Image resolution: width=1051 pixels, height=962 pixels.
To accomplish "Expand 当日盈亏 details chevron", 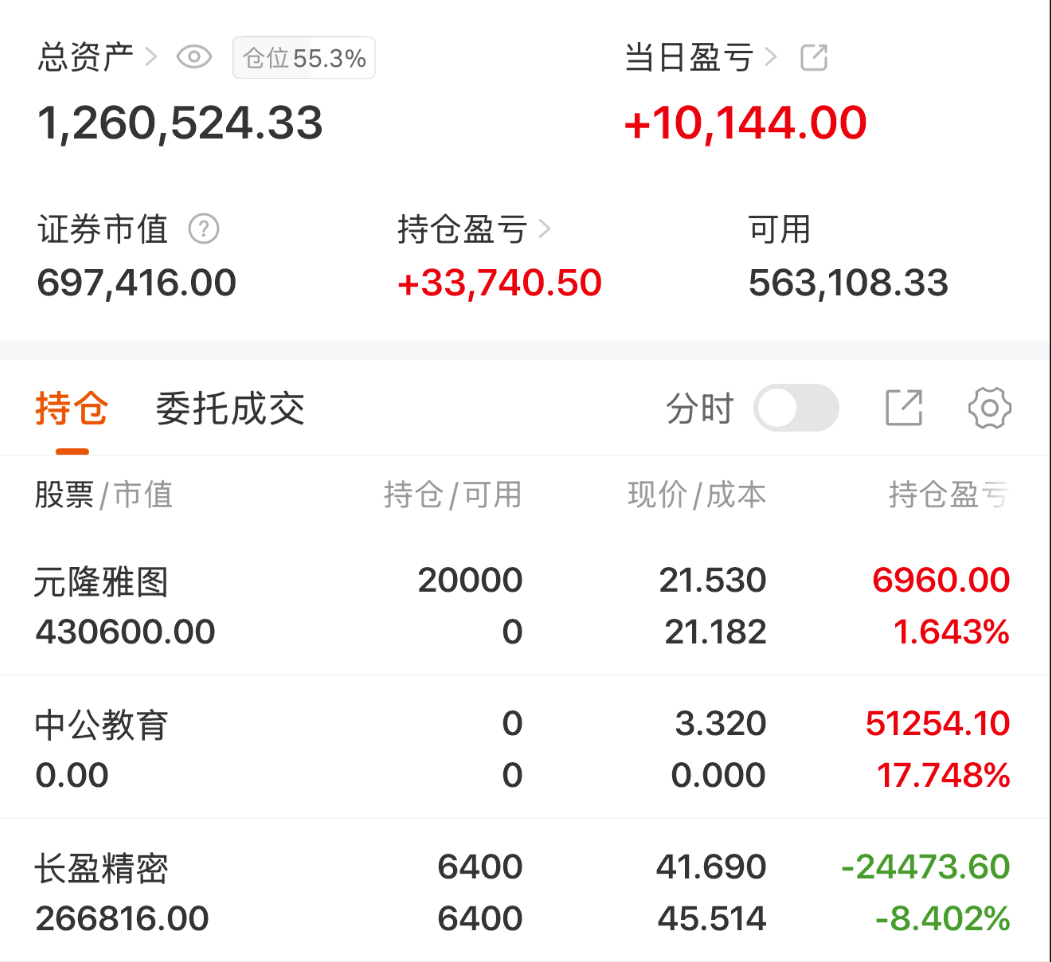I will click(x=771, y=57).
